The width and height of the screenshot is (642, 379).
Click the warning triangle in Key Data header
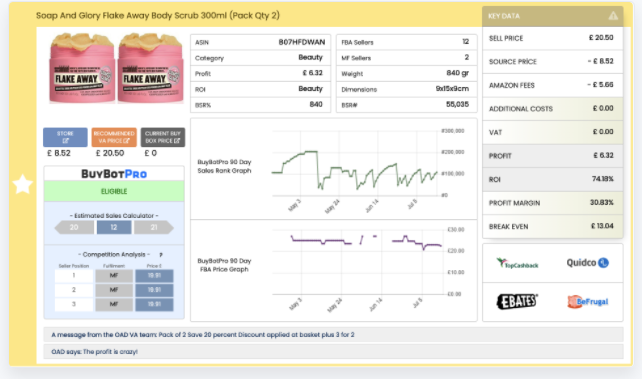[613, 16]
